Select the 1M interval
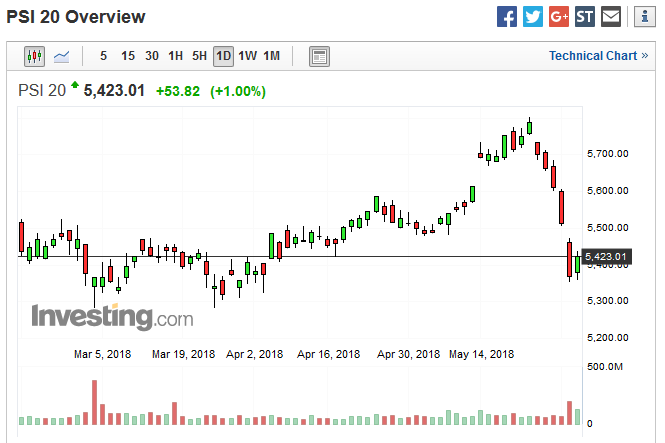Viewport: 665px width, 443px height. 271,56
